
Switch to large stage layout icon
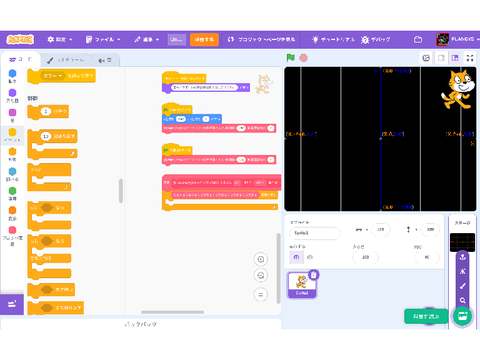coord(455,58)
